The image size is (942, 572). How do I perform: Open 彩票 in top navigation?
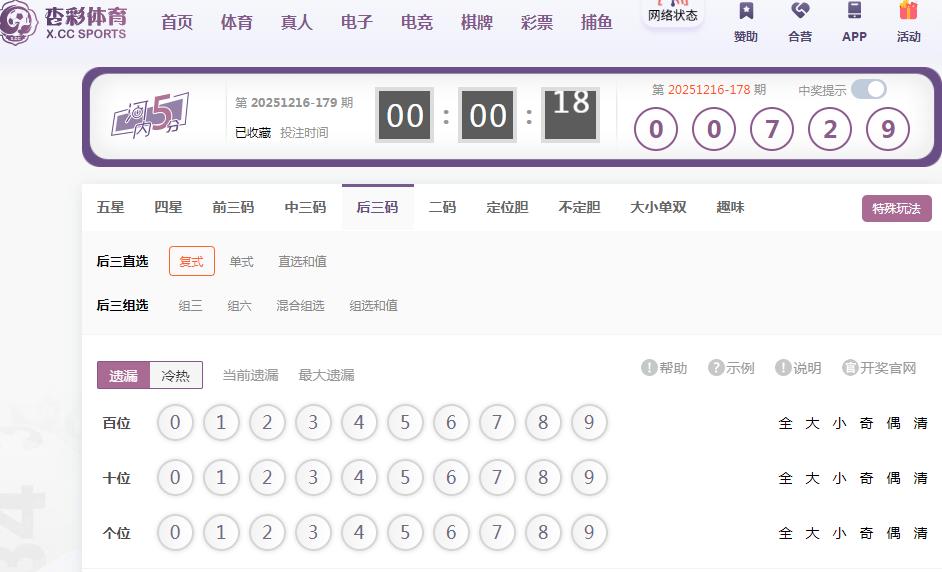coord(537,22)
